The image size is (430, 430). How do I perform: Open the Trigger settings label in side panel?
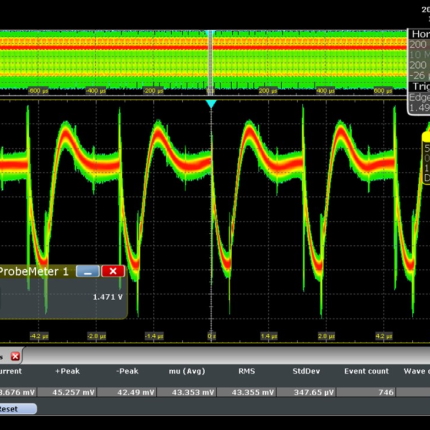(x=421, y=87)
